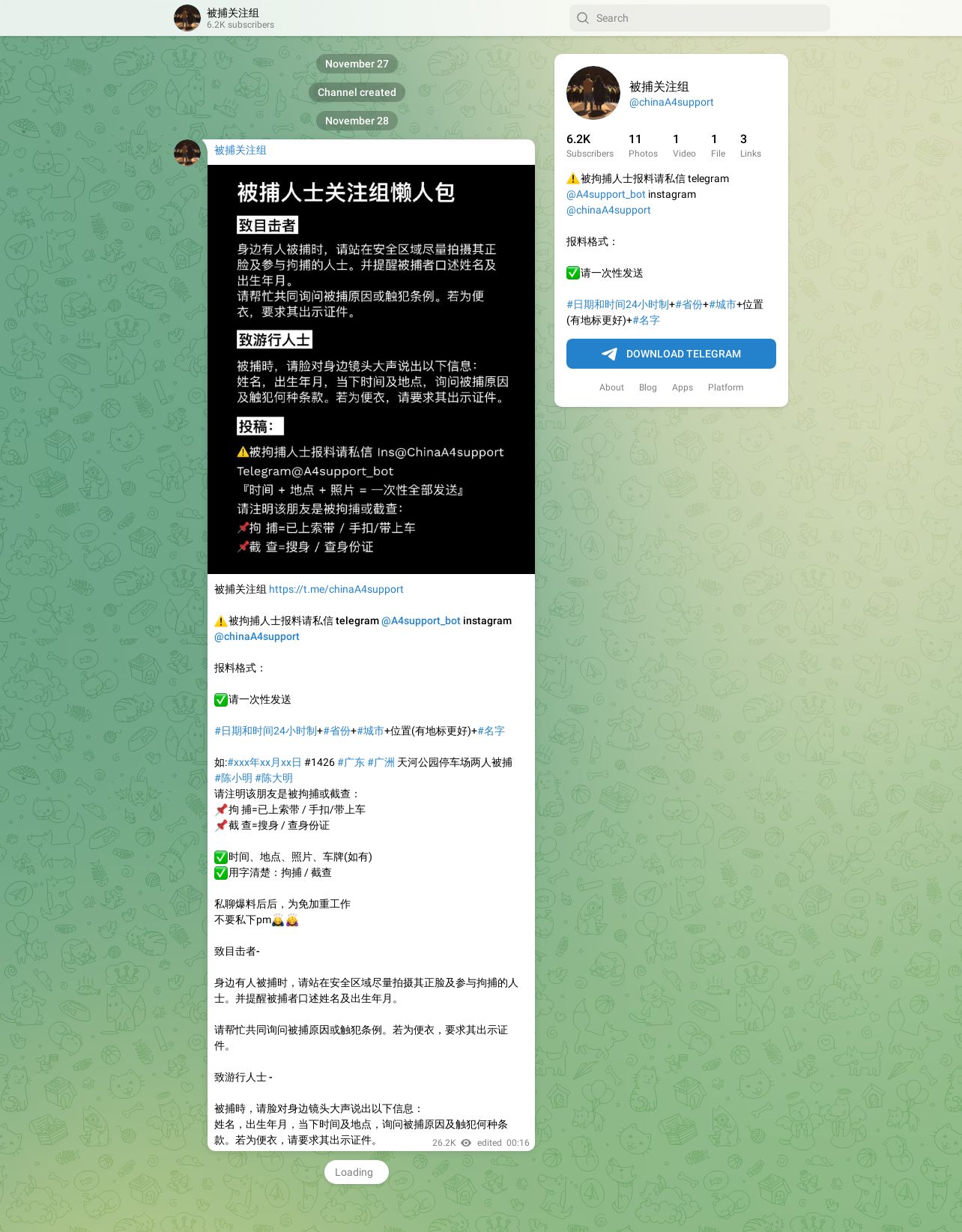Viewport: 962px width, 1232px height.
Task: Click the November 28 date badge
Action: pos(357,121)
